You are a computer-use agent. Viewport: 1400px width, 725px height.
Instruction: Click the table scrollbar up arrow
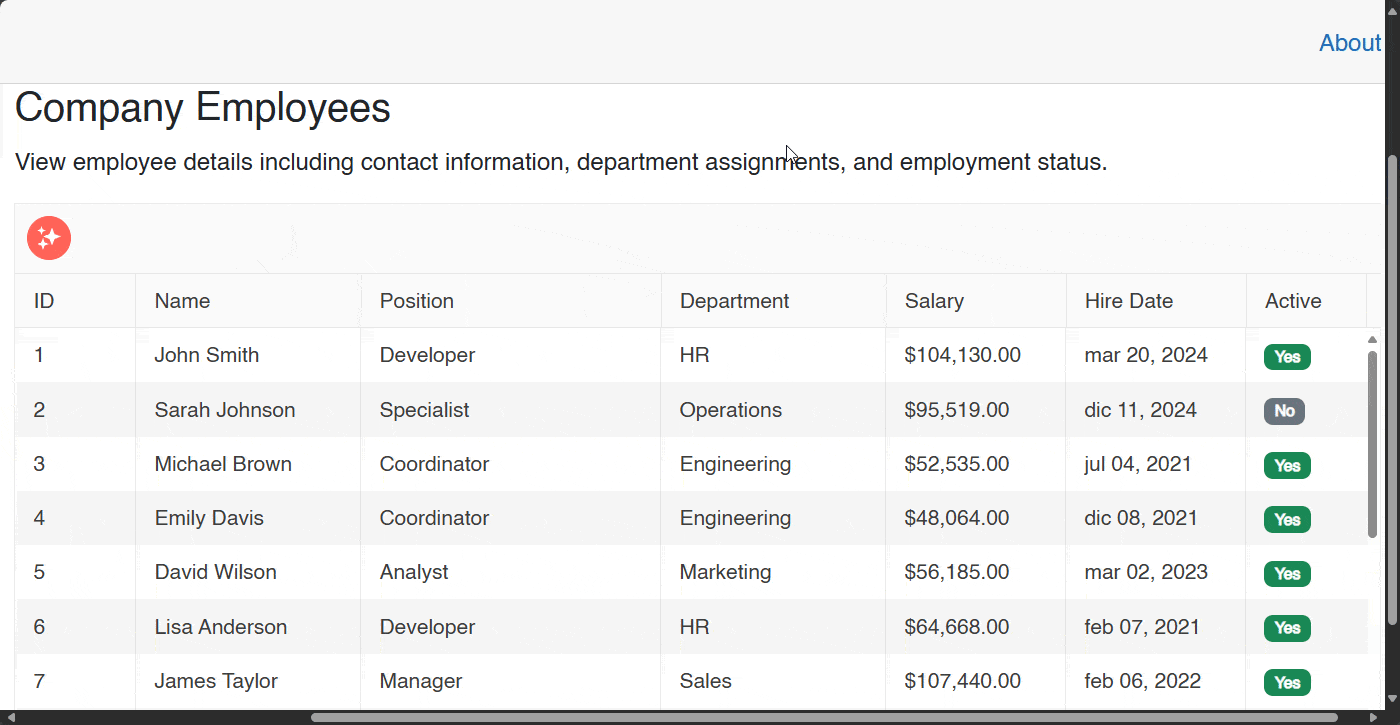tap(1372, 340)
